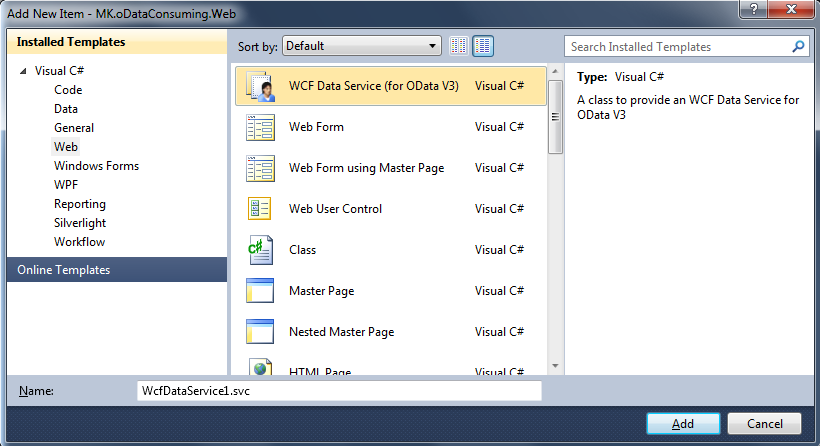Click the search magnifier icon
The image size is (820, 446).
point(798,47)
